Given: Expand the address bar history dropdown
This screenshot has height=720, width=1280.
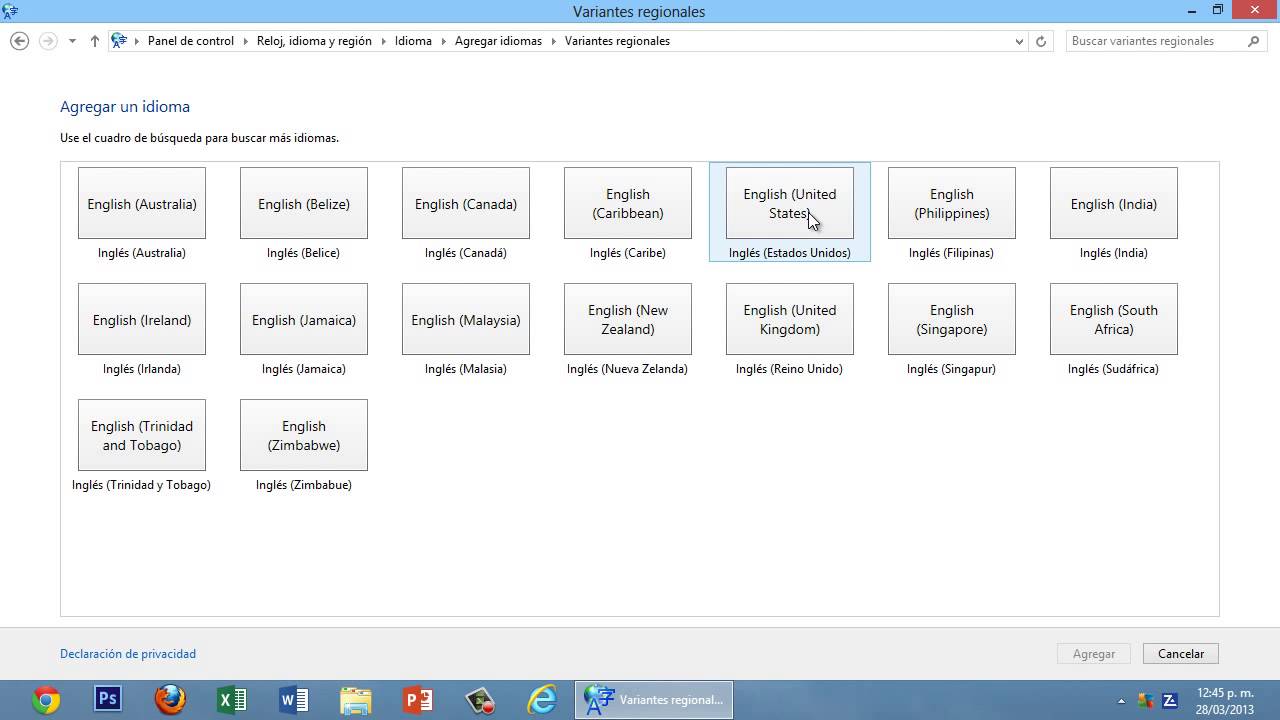Looking at the screenshot, I should pos(1019,41).
